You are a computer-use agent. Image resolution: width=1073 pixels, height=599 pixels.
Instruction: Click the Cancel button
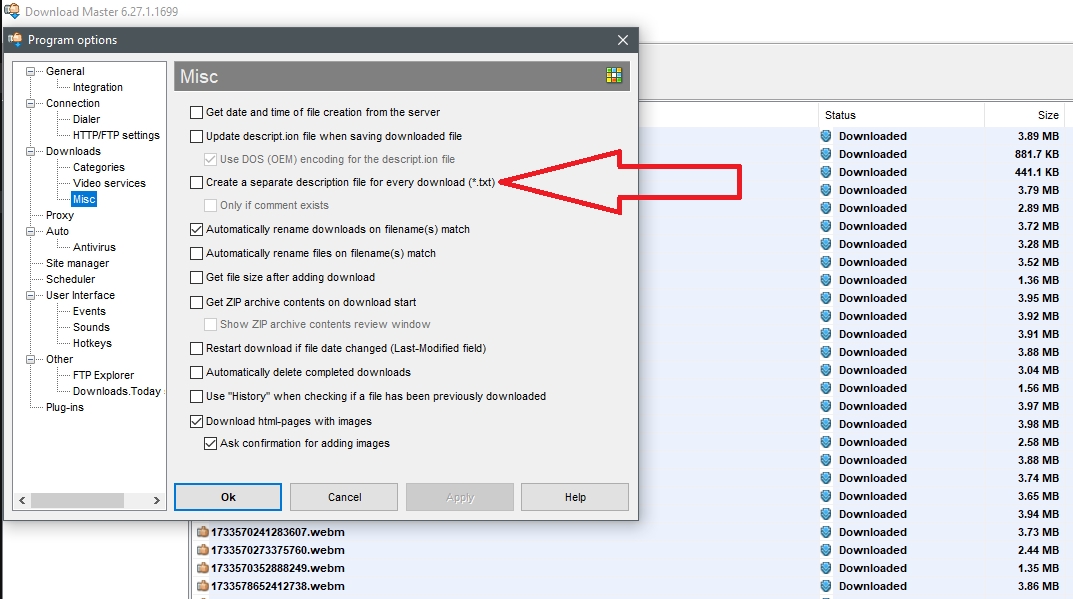[x=344, y=497]
